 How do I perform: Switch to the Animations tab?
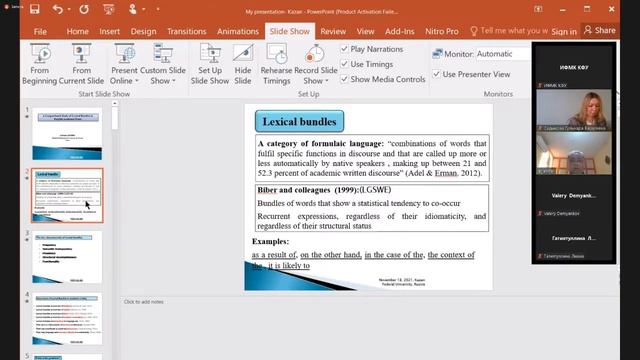(x=238, y=31)
